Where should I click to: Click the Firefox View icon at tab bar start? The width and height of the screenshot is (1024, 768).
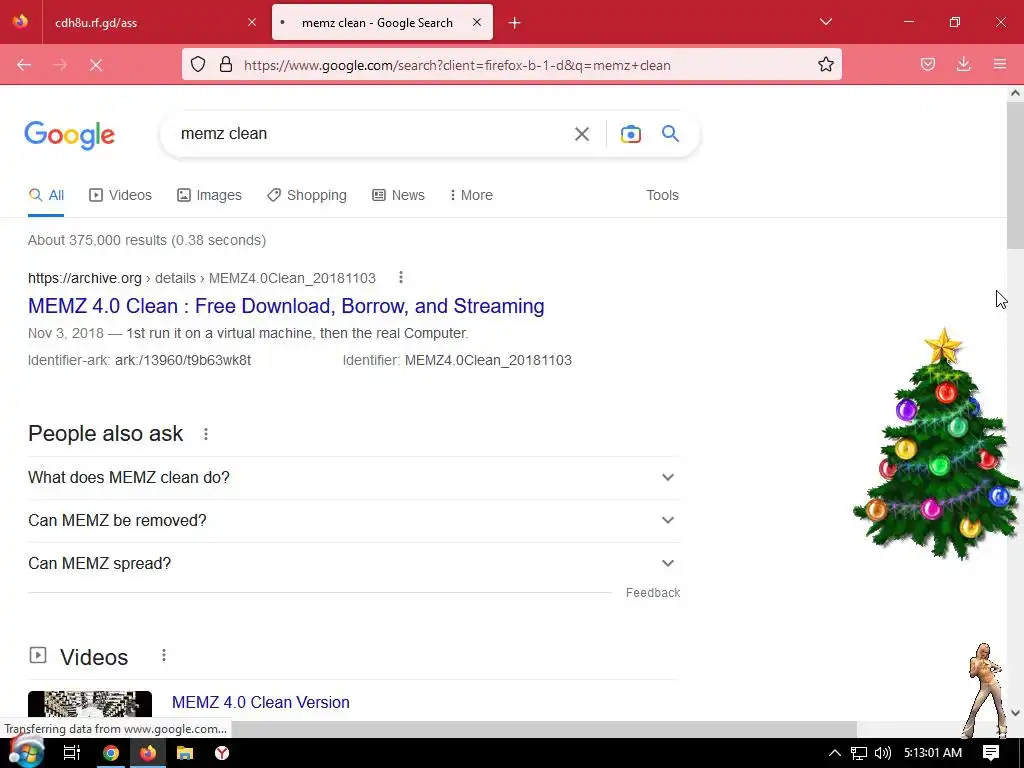pyautogui.click(x=20, y=22)
